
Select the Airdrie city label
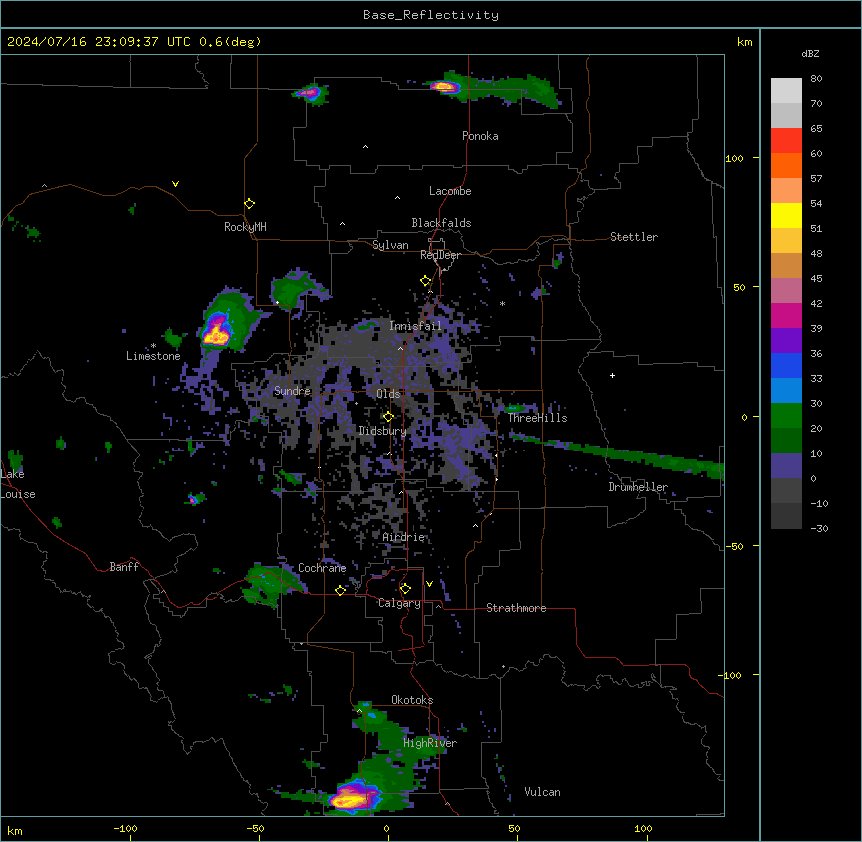pyautogui.click(x=404, y=537)
